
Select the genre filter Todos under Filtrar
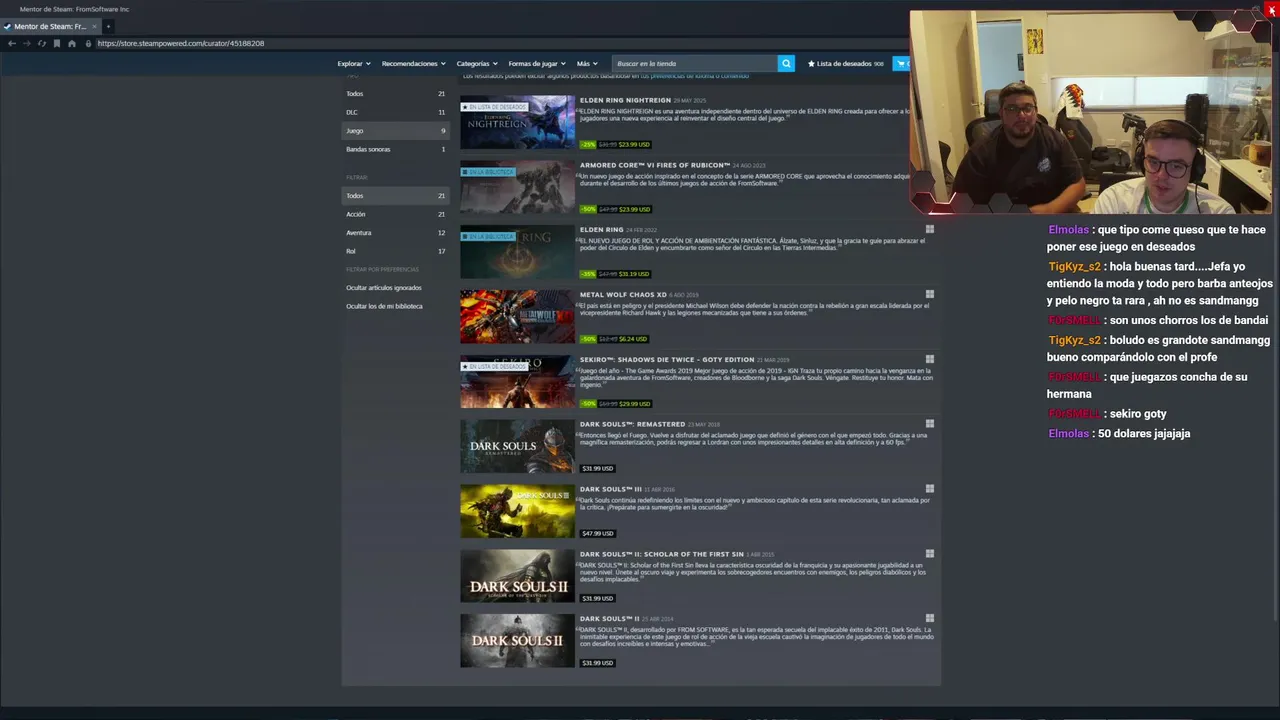[x=395, y=196]
